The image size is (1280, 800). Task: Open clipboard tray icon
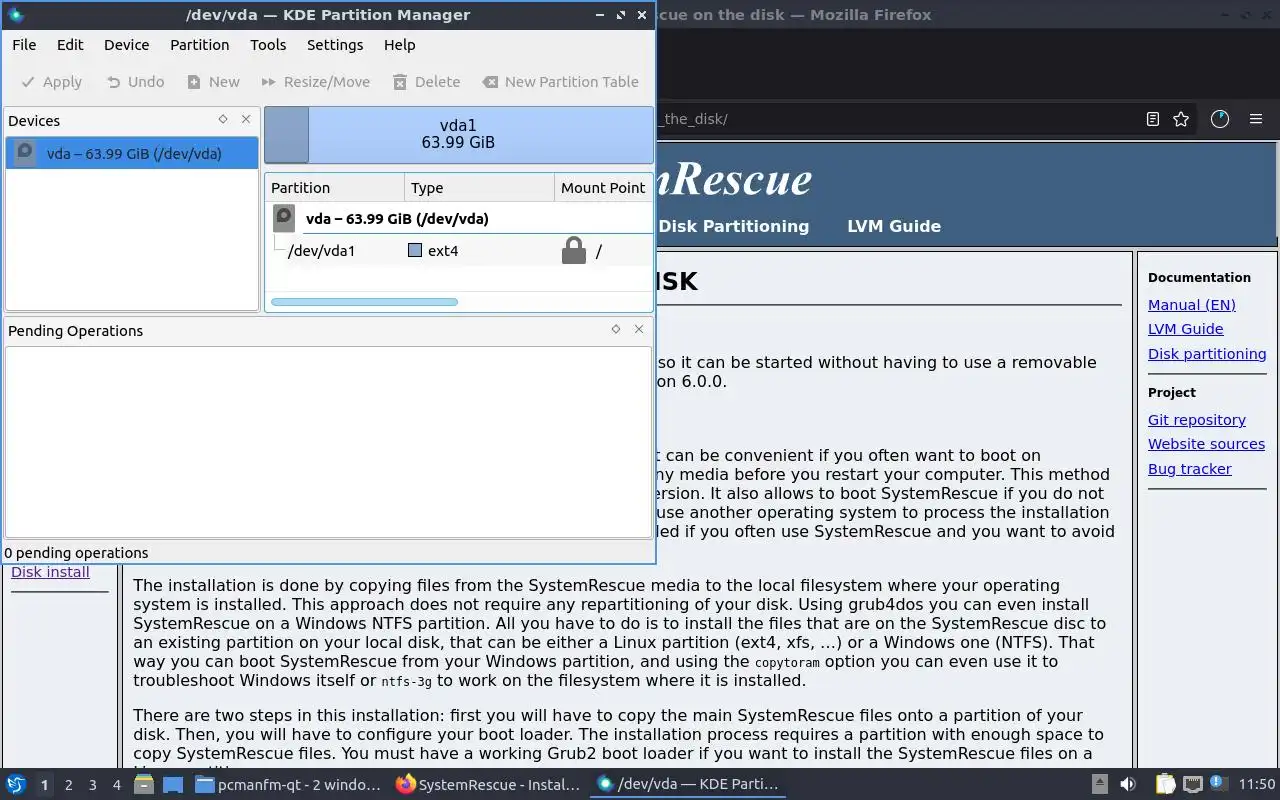coord(1165,784)
